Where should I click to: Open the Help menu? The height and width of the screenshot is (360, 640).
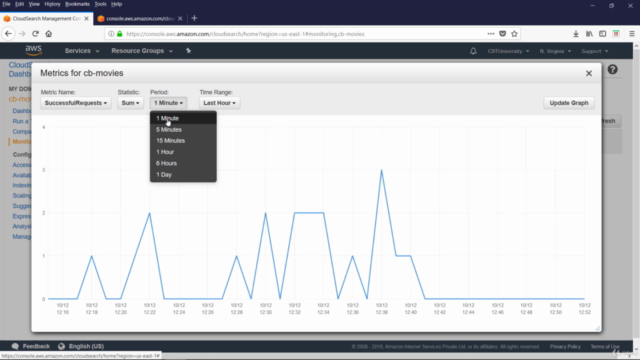click(116, 4)
